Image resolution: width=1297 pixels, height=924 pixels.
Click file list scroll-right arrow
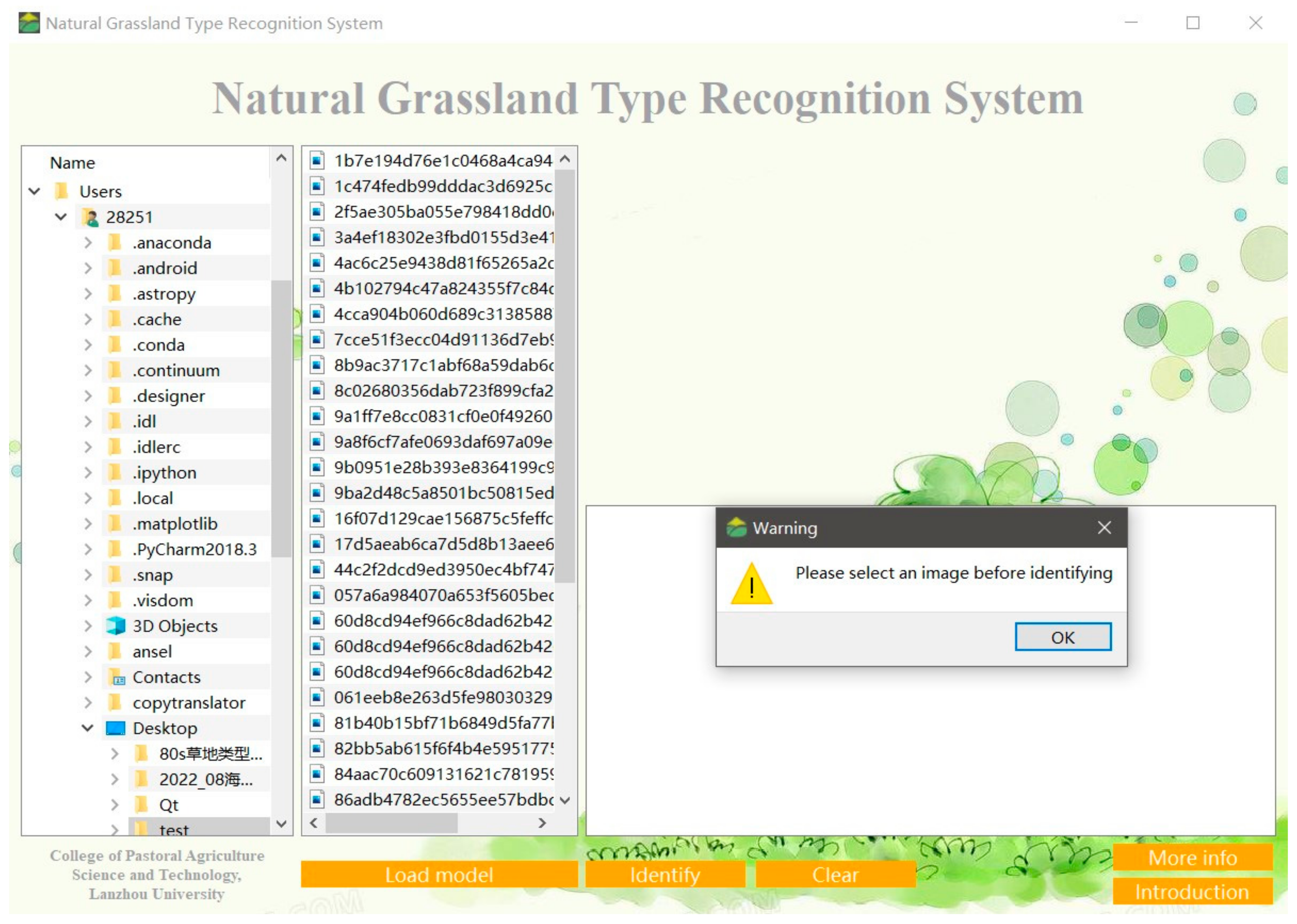tap(542, 823)
